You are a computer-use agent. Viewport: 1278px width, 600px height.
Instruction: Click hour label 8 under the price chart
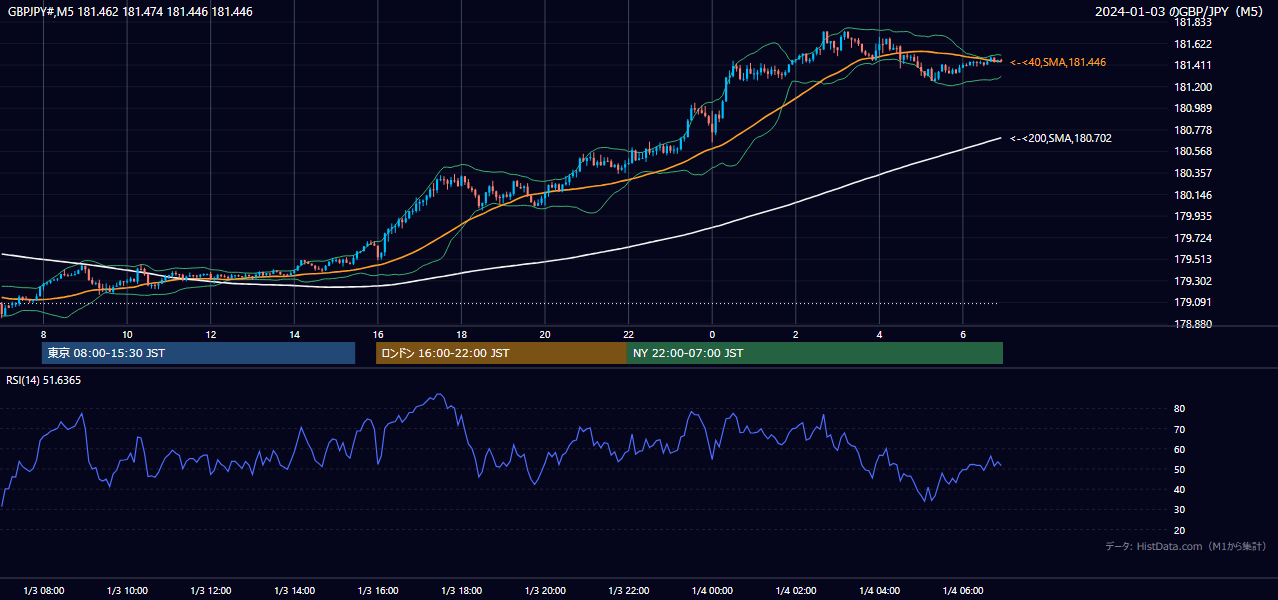(43, 334)
